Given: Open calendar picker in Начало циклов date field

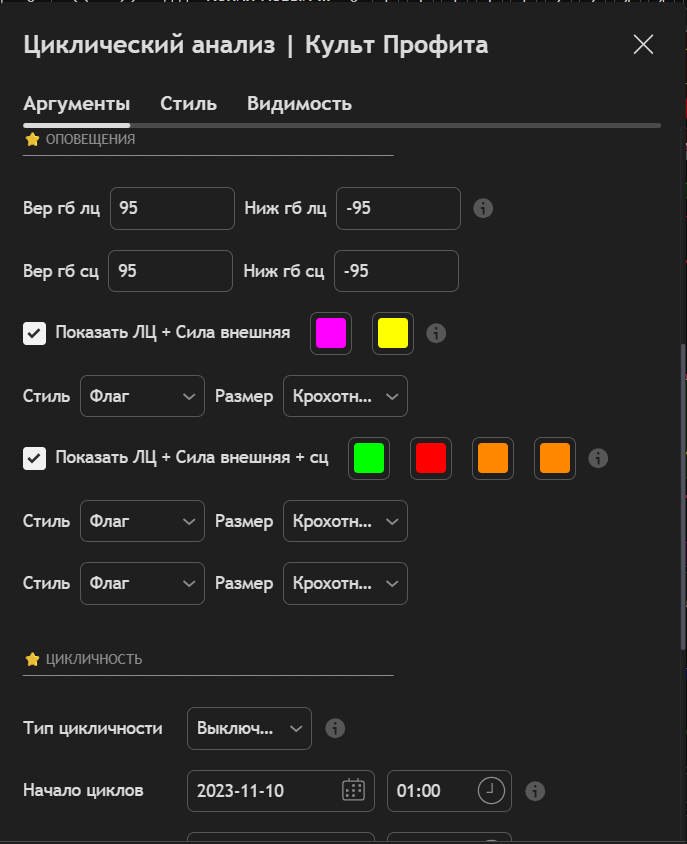Looking at the screenshot, I should (x=353, y=791).
